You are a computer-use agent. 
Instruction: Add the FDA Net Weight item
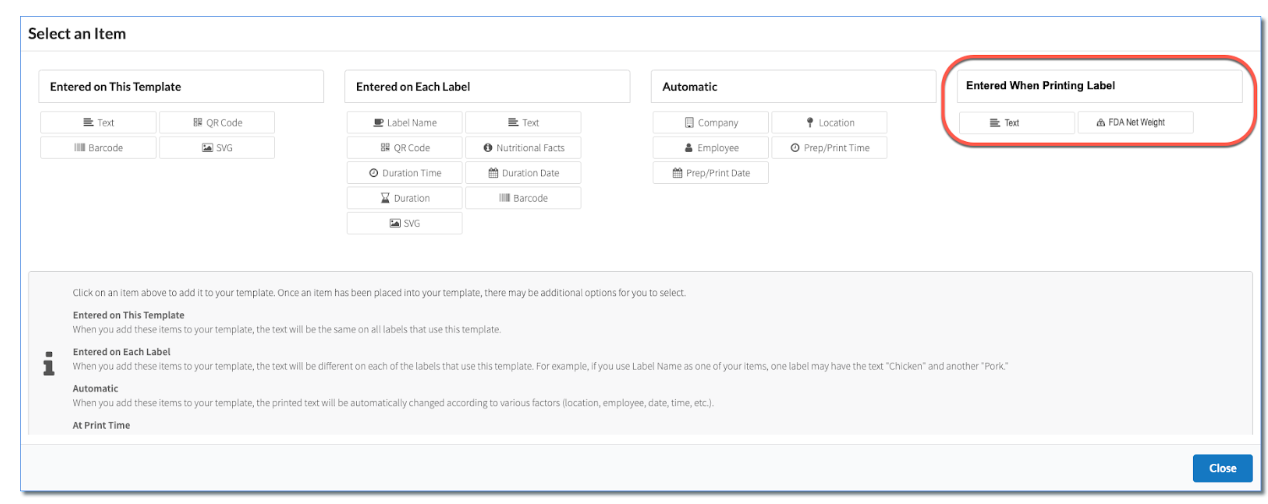coord(1135,123)
